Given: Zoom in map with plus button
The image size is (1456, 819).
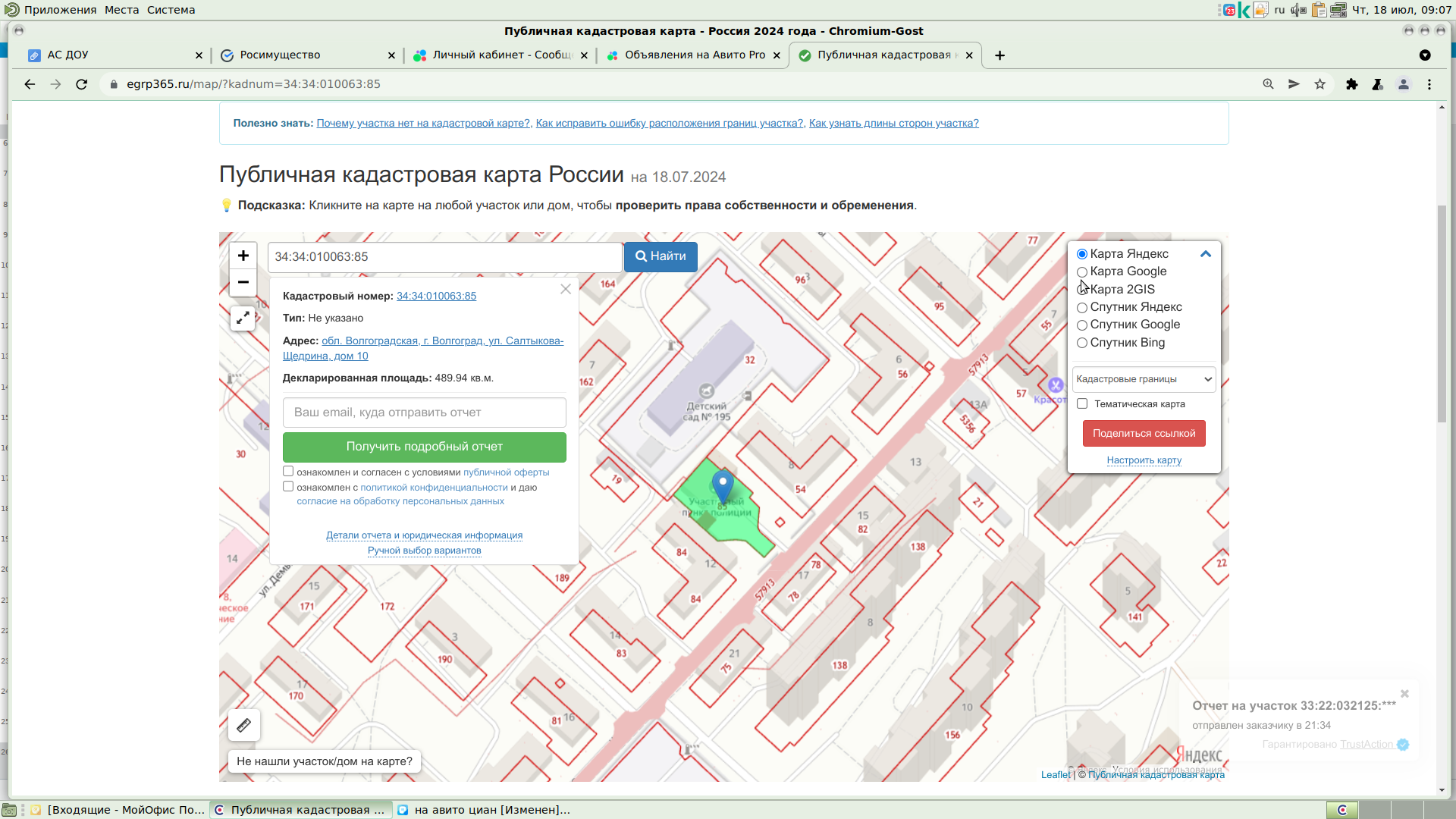Looking at the screenshot, I should (243, 256).
